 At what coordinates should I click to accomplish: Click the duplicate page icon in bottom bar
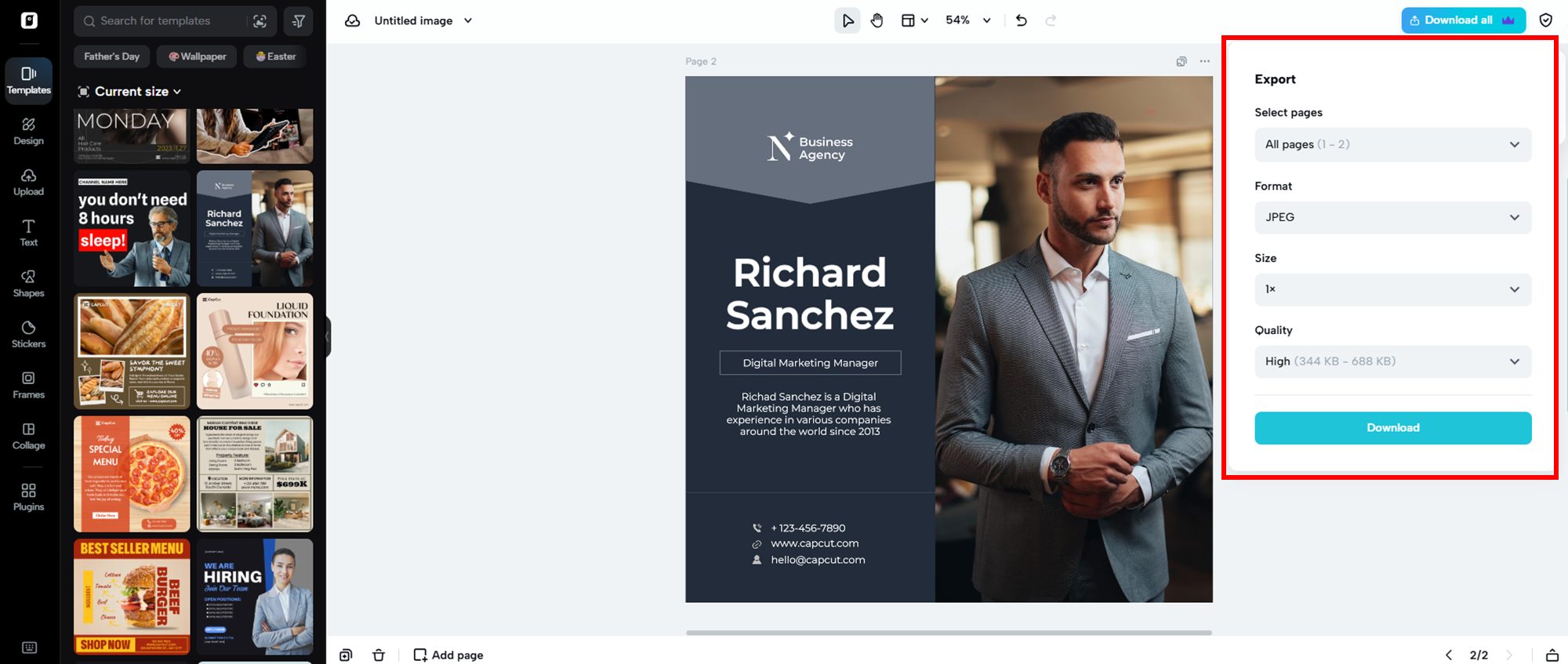[x=346, y=655]
